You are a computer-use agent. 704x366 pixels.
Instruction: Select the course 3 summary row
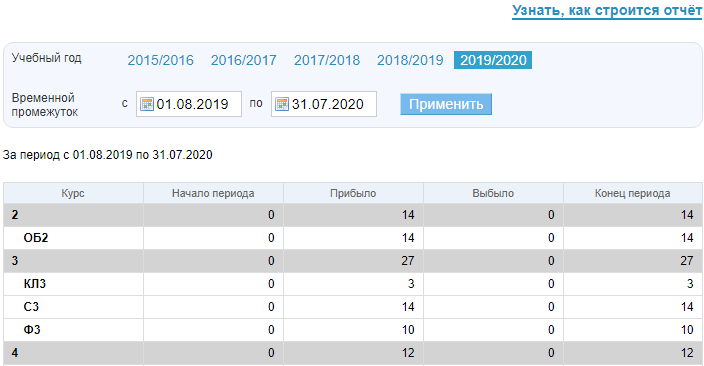(x=353, y=261)
